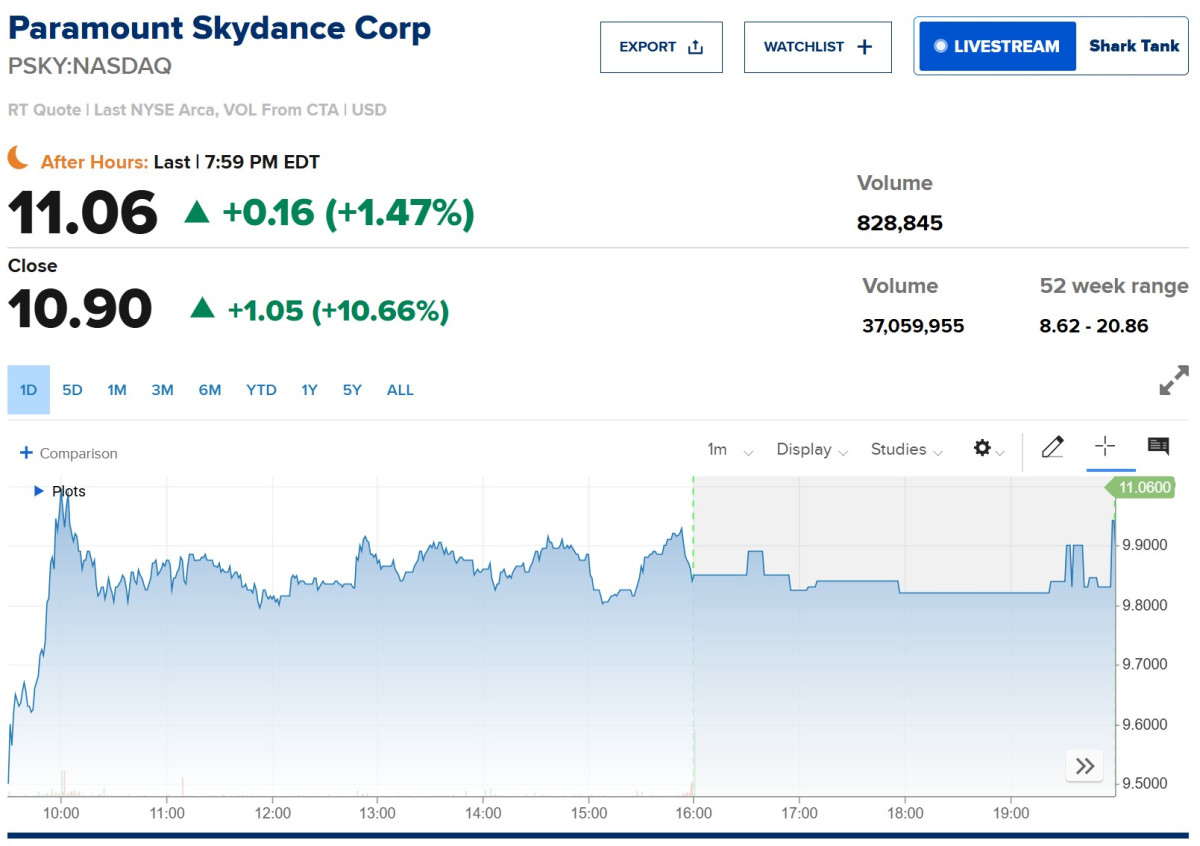Click the volume value 37,059,955
The image size is (1200, 846).
[913, 325]
